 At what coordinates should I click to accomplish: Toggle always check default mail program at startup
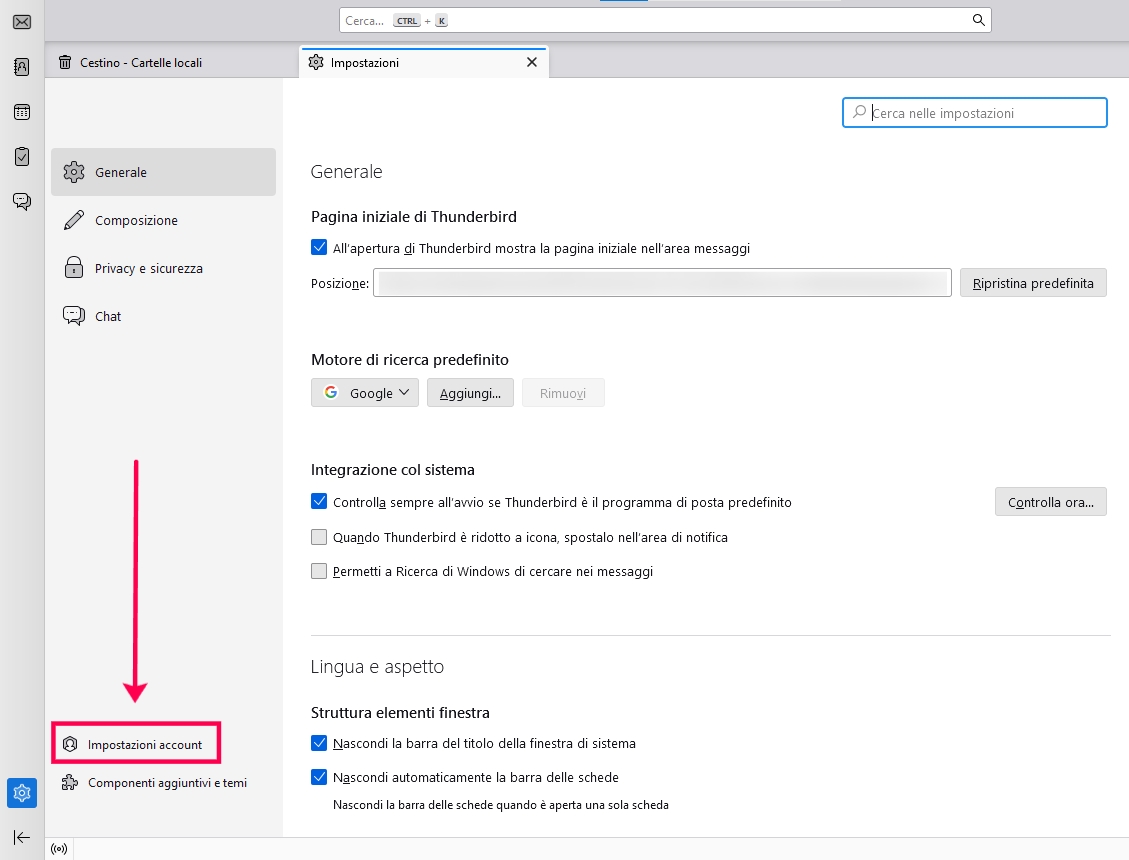(x=319, y=501)
